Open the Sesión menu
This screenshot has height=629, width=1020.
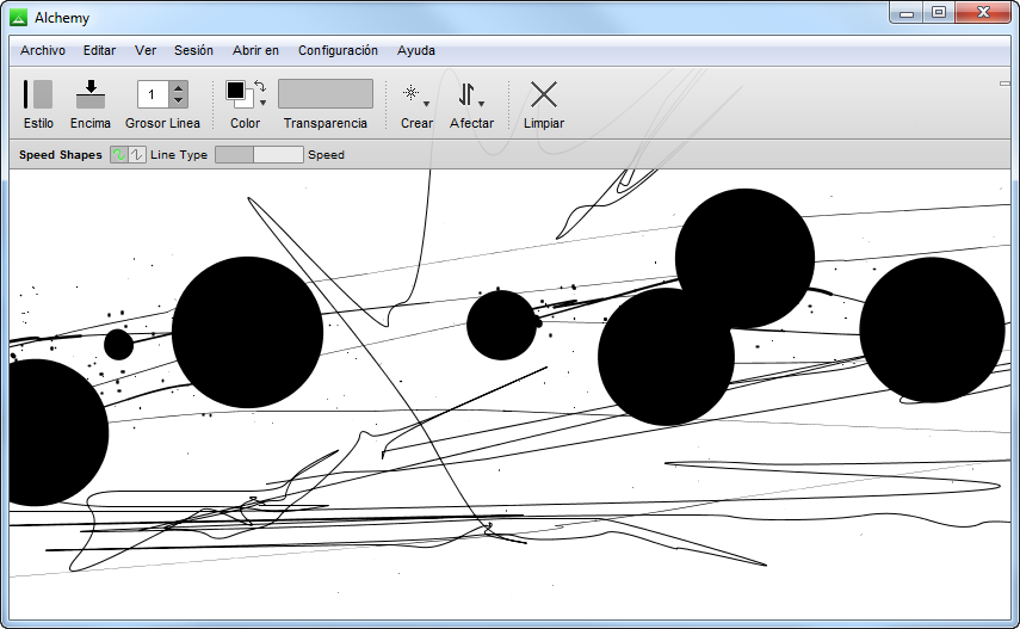(x=193, y=51)
